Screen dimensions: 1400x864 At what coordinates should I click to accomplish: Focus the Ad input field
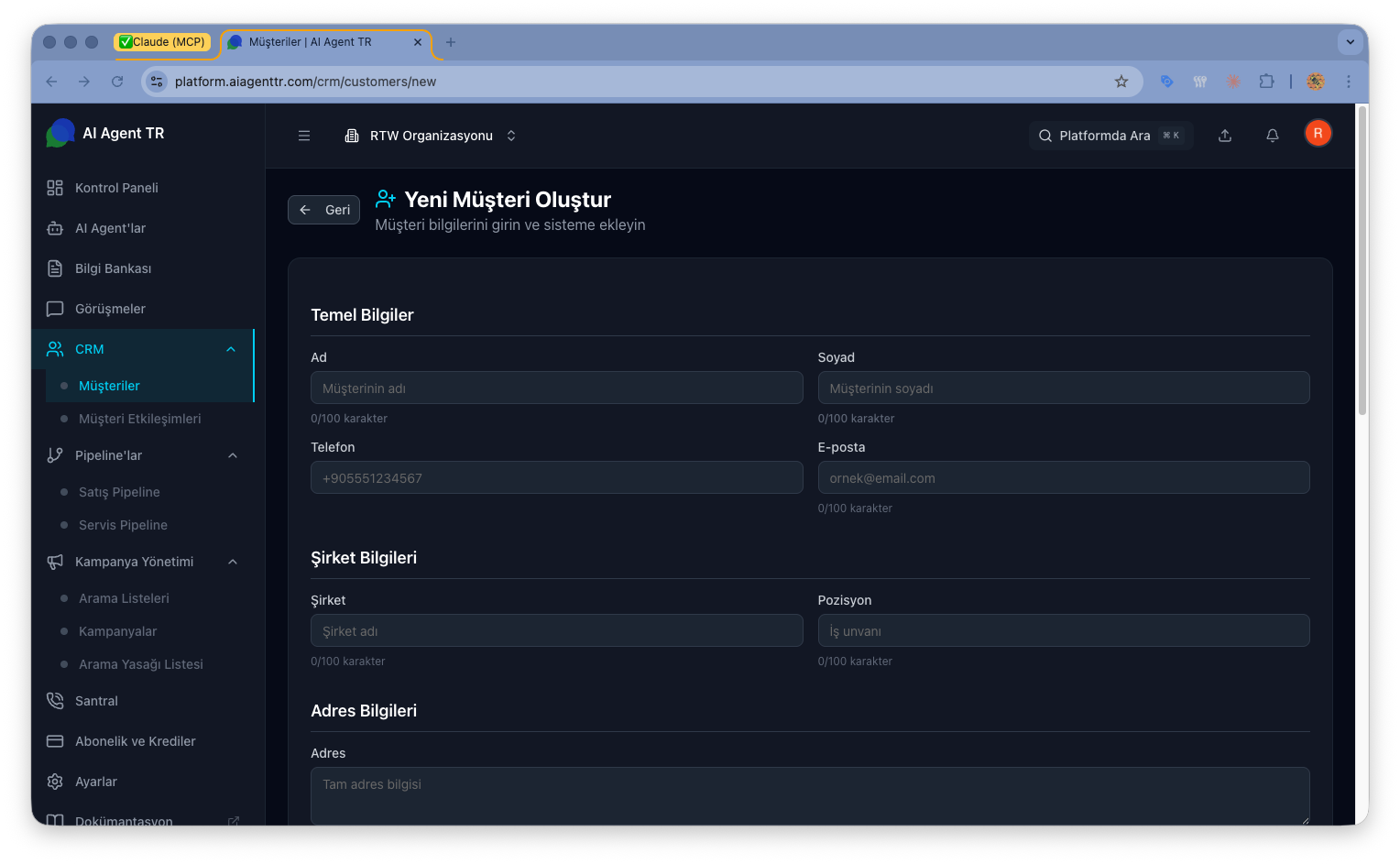(557, 388)
